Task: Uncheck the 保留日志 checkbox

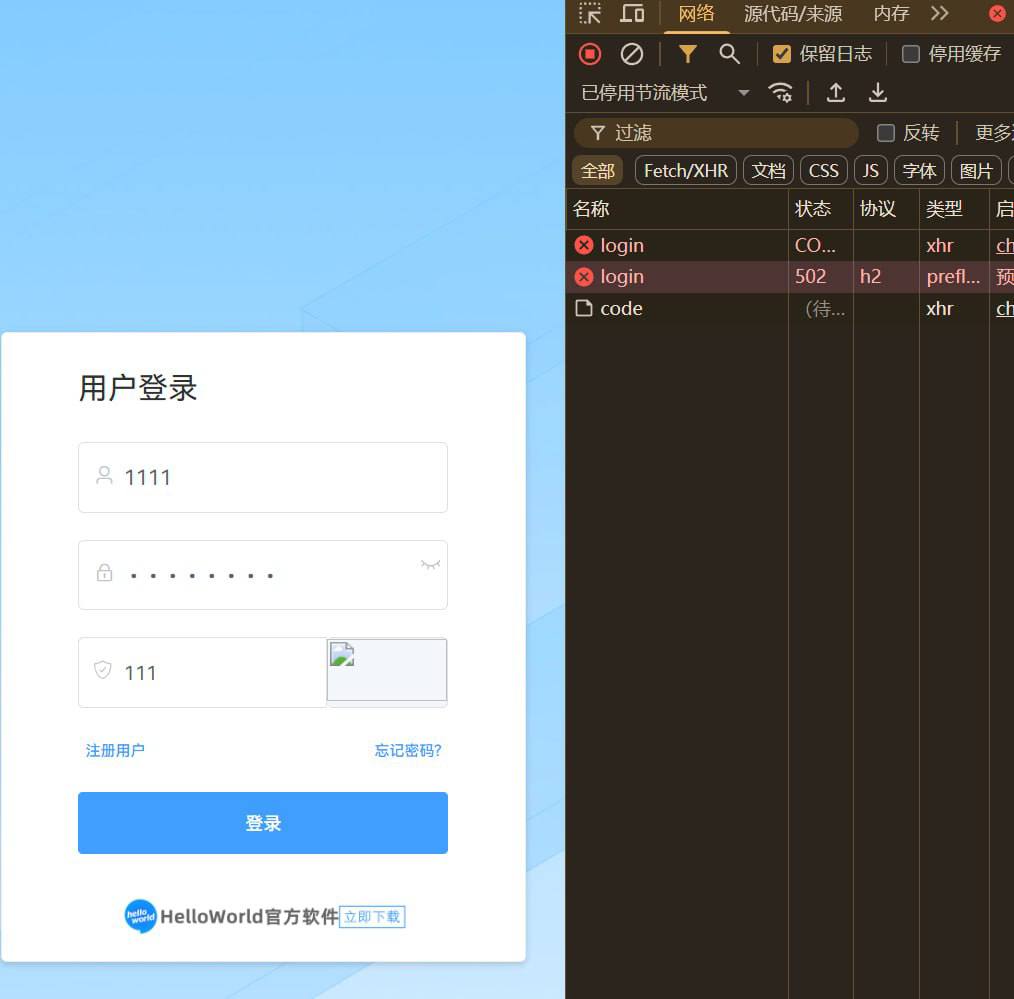Action: pos(782,54)
